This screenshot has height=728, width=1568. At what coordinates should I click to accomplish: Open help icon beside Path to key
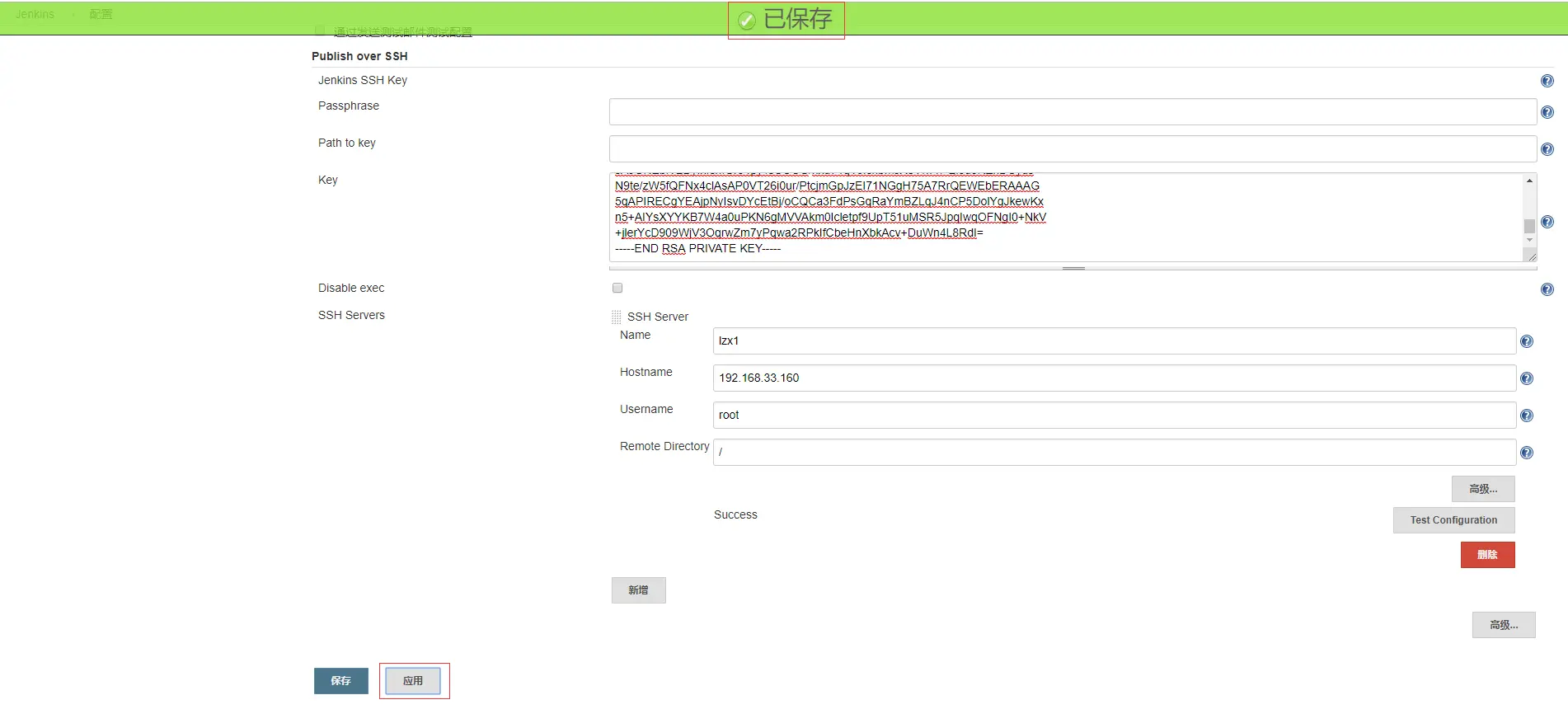[x=1547, y=149]
